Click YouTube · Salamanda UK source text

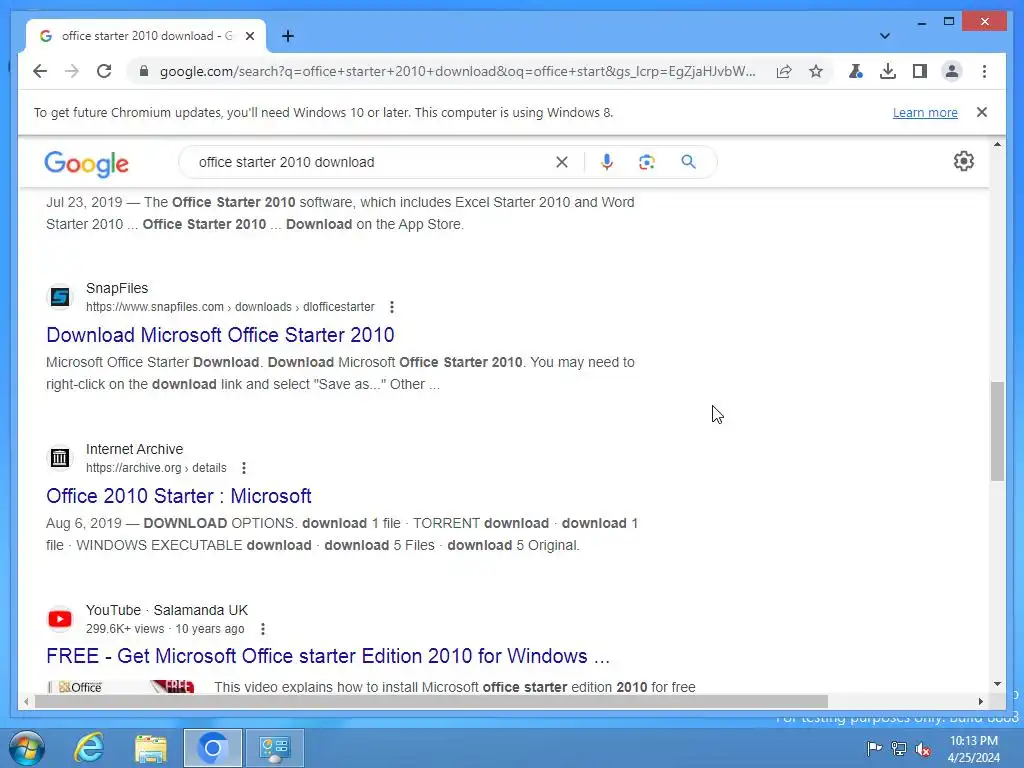(x=167, y=610)
